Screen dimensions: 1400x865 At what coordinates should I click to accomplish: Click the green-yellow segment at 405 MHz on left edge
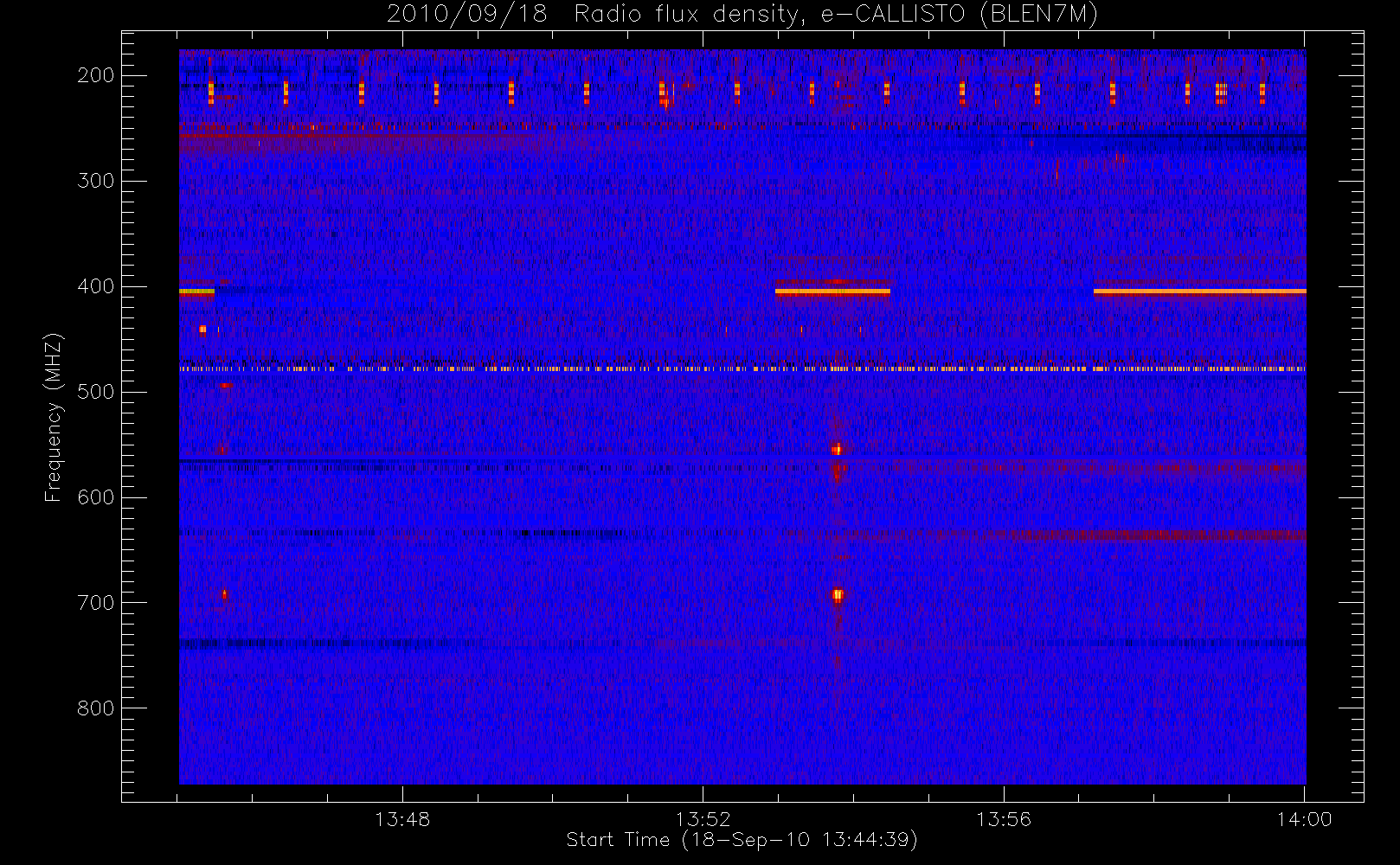[x=196, y=292]
